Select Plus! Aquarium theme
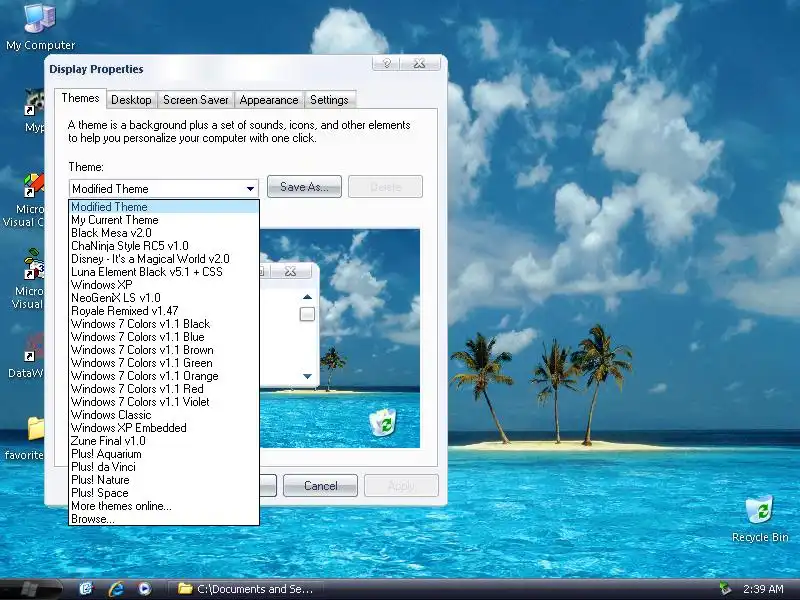Screen dimensions: 800x600 (164, 454)
